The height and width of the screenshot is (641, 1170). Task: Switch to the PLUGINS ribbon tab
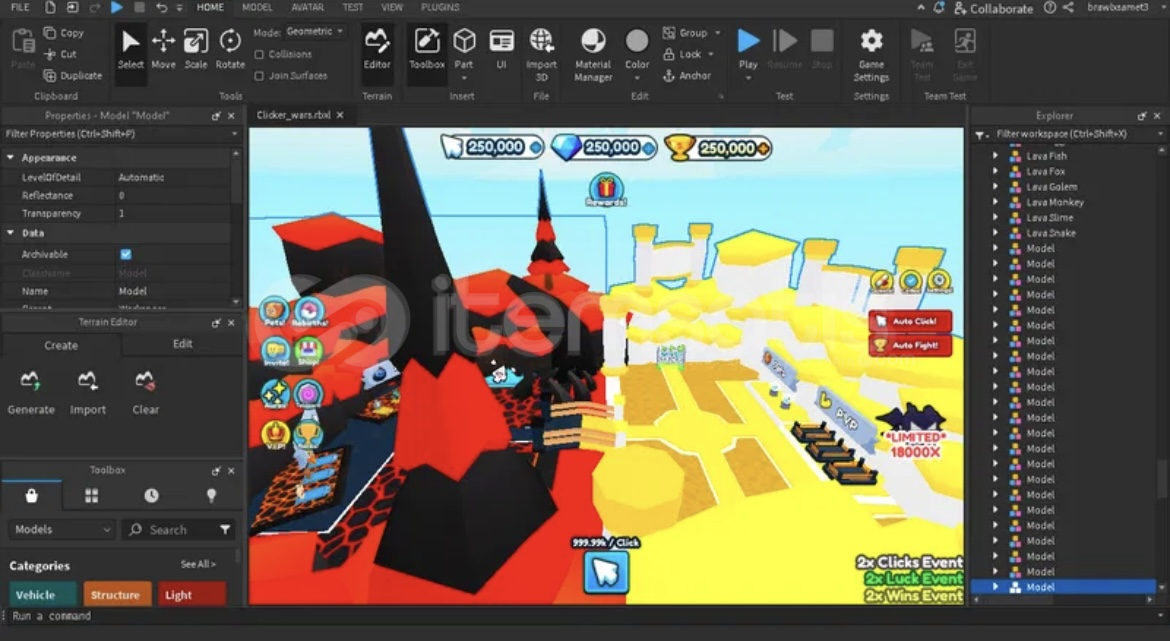click(x=440, y=7)
